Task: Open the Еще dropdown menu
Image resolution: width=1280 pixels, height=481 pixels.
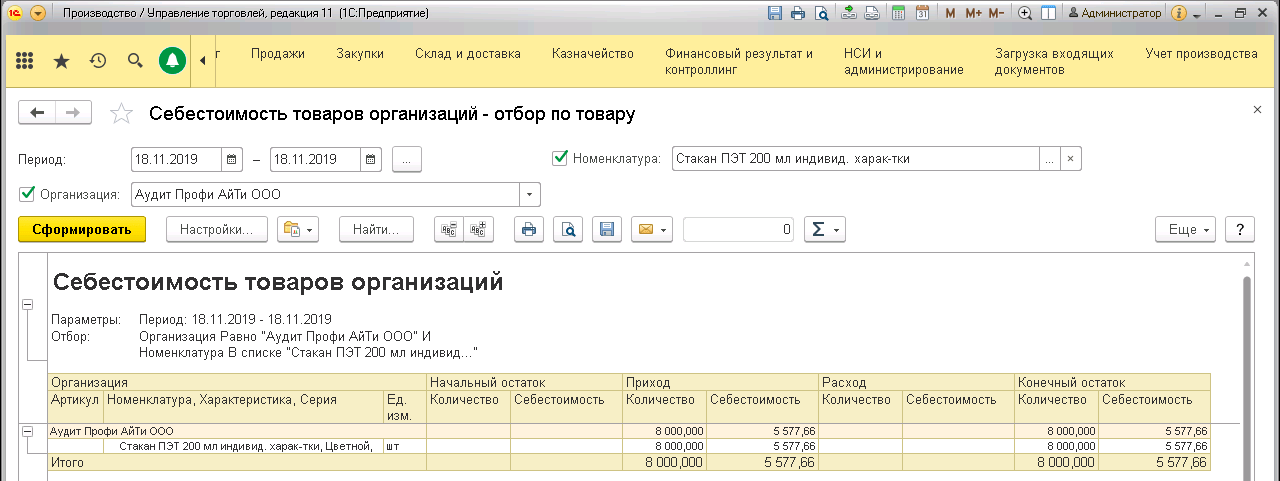Action: [x=1184, y=230]
